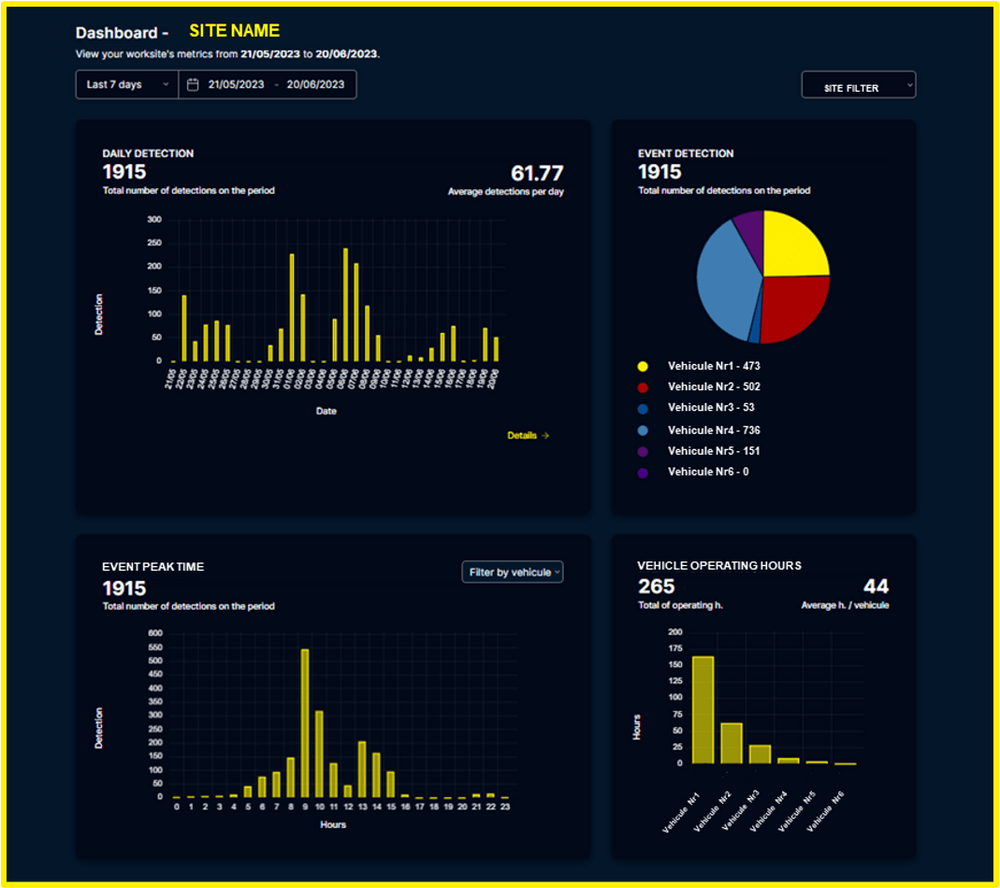Follow the Details link under the daily chart

(x=527, y=435)
